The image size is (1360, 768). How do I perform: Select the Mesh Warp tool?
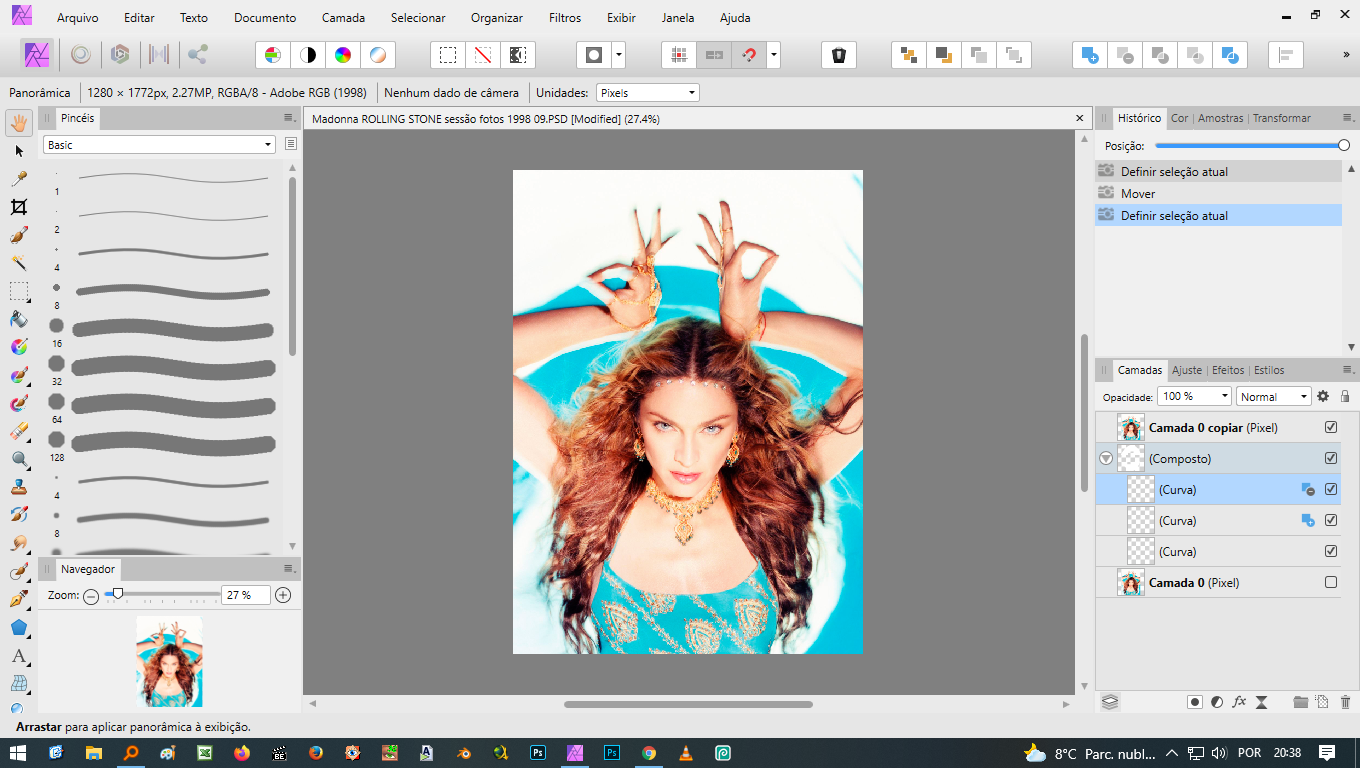pos(19,684)
